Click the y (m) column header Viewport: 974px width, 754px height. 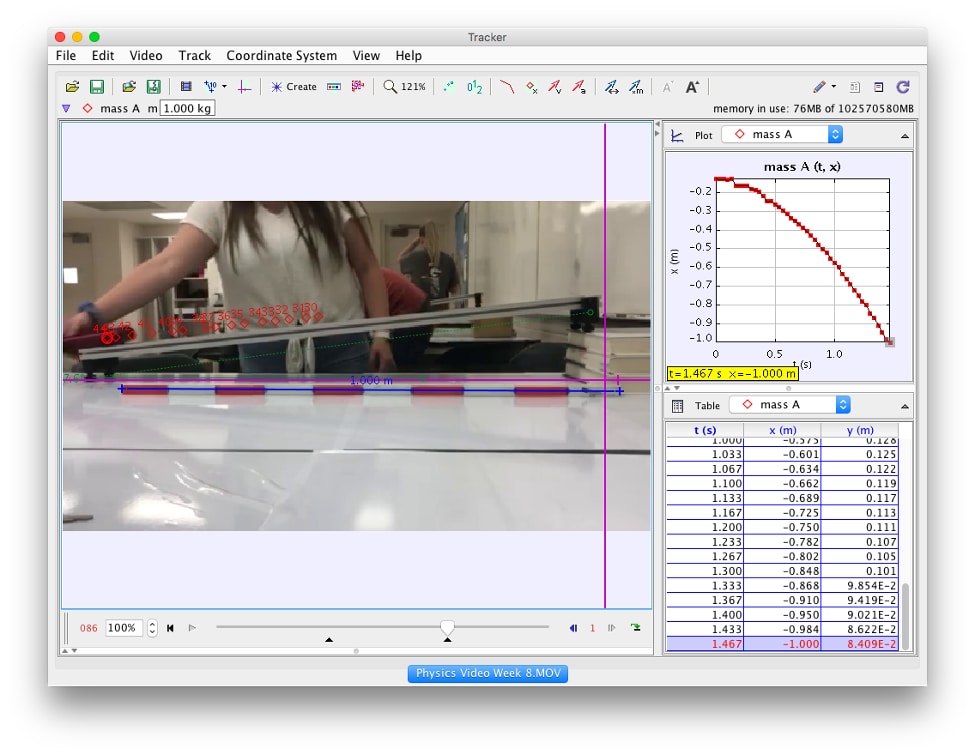click(860, 430)
